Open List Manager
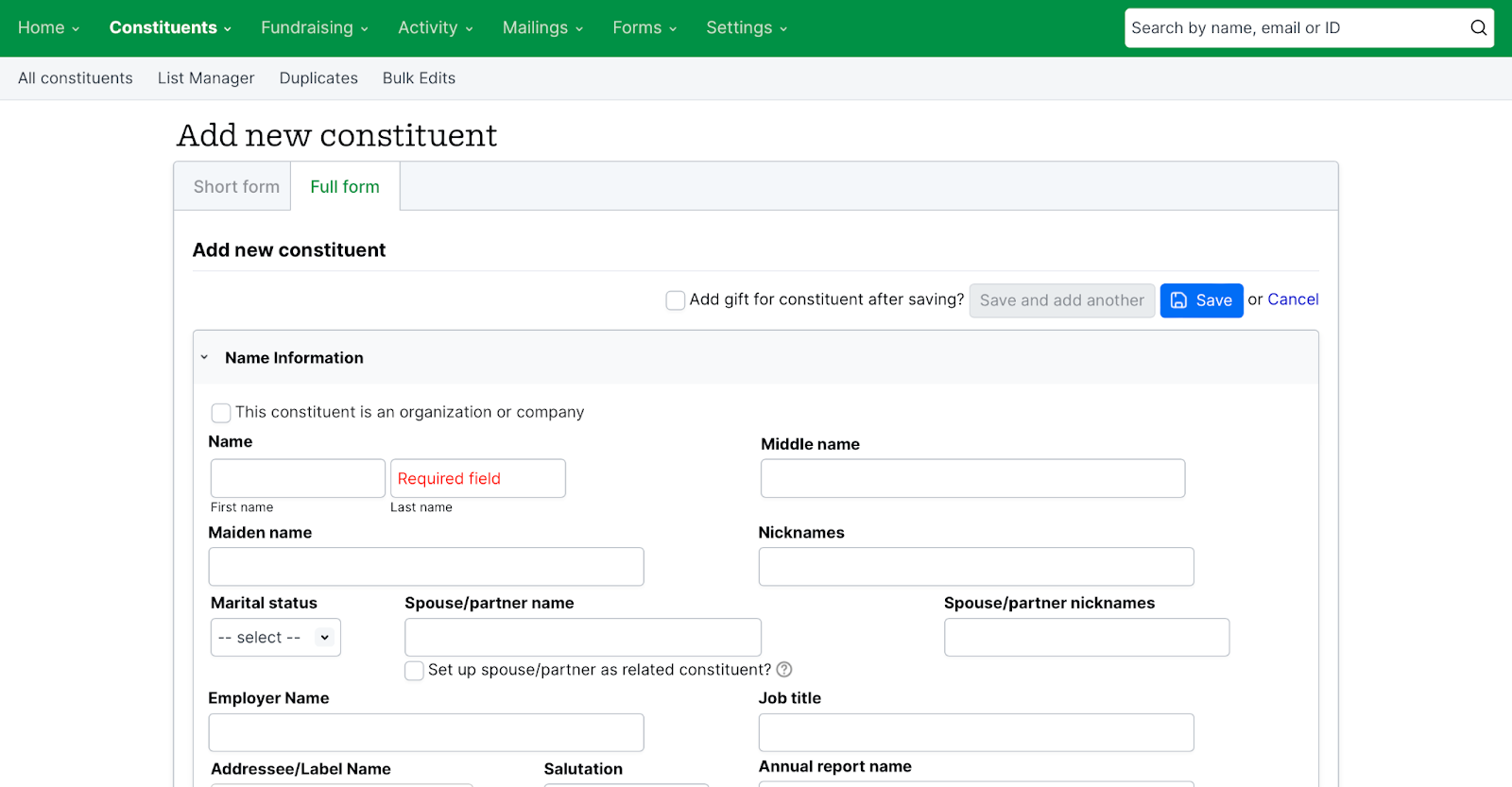This screenshot has width=1512, height=787. pyautogui.click(x=206, y=78)
